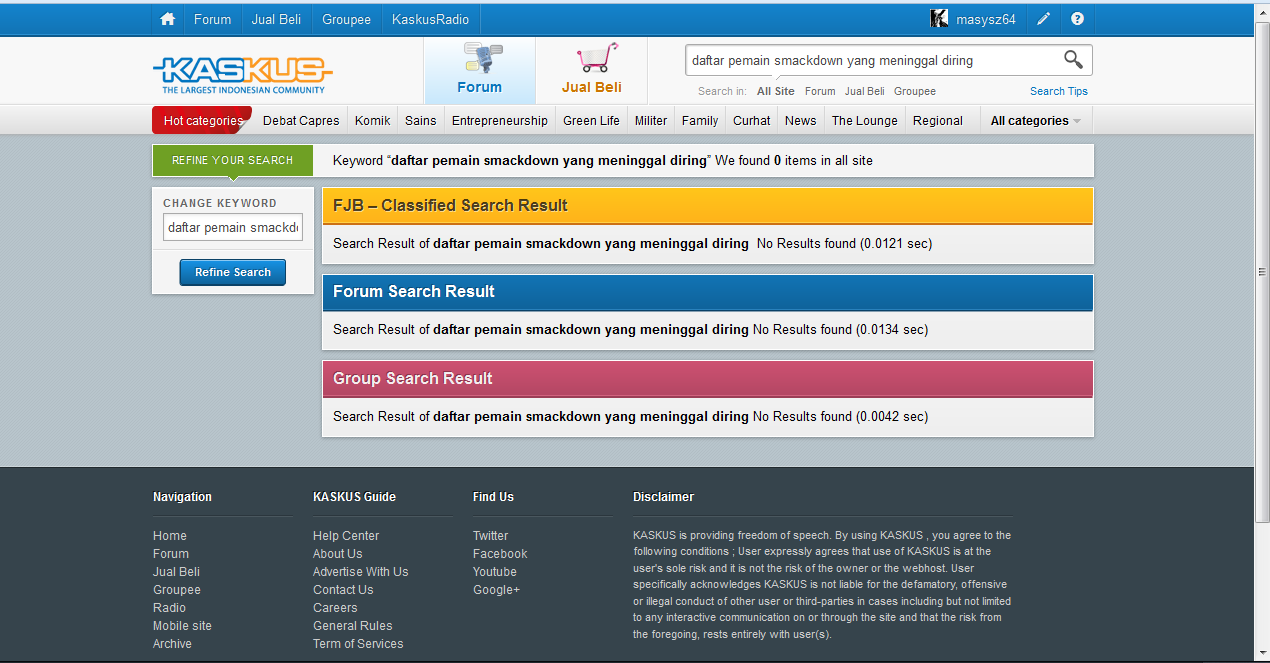The image size is (1270, 663).
Task: Click the FJB – Classified Search Result header
Action: (707, 206)
